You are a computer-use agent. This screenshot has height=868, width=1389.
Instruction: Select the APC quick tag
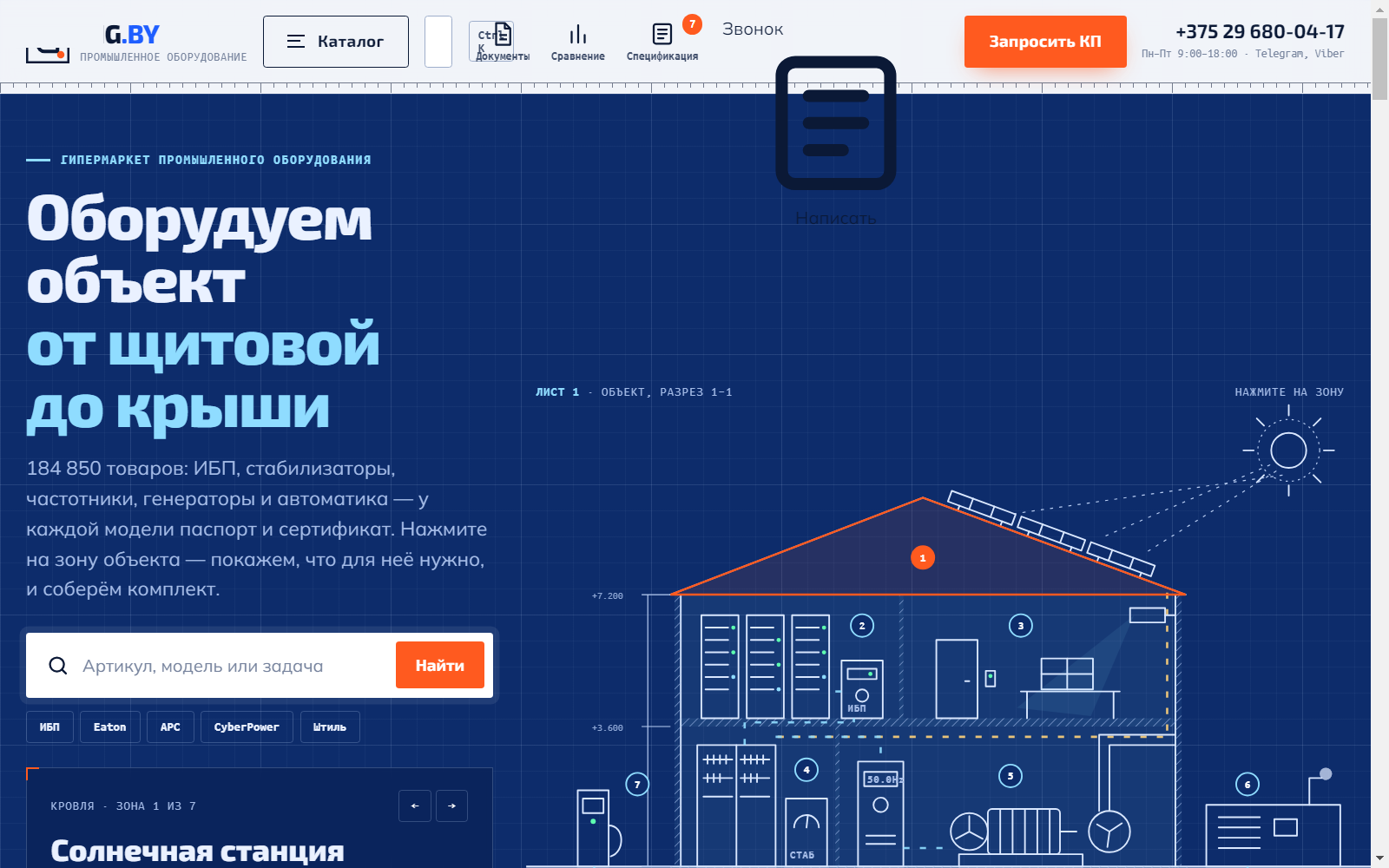170,727
